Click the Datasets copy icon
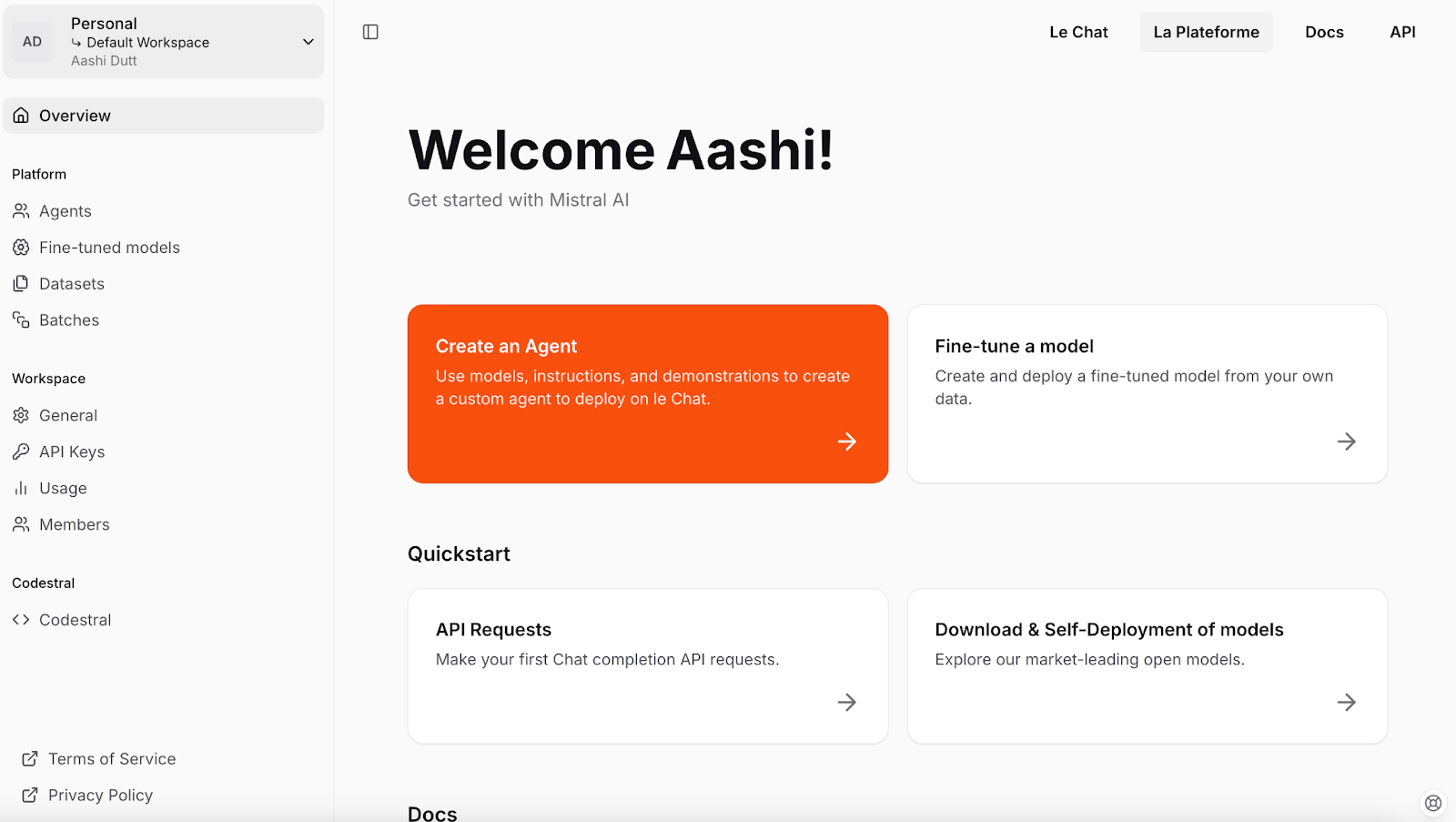1456x822 pixels. (21, 284)
